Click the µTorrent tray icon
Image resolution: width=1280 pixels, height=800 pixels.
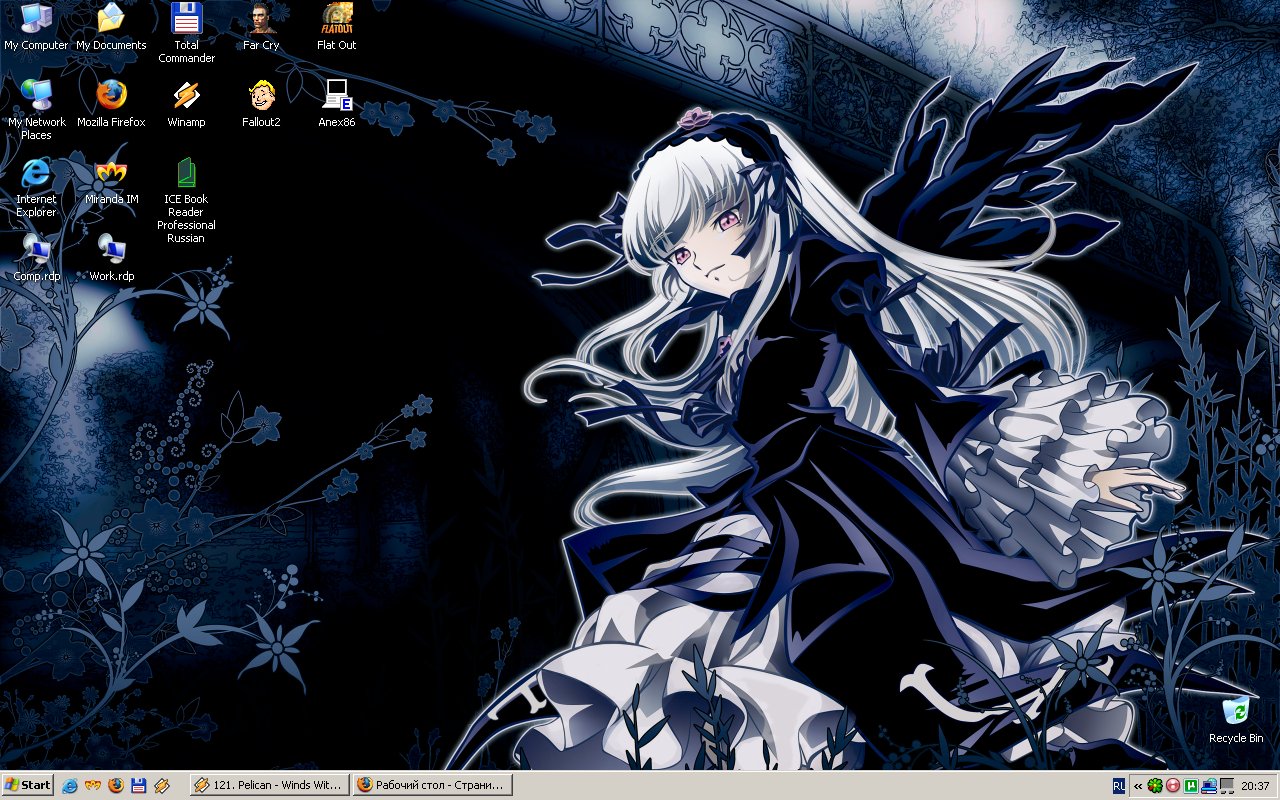tap(1190, 786)
